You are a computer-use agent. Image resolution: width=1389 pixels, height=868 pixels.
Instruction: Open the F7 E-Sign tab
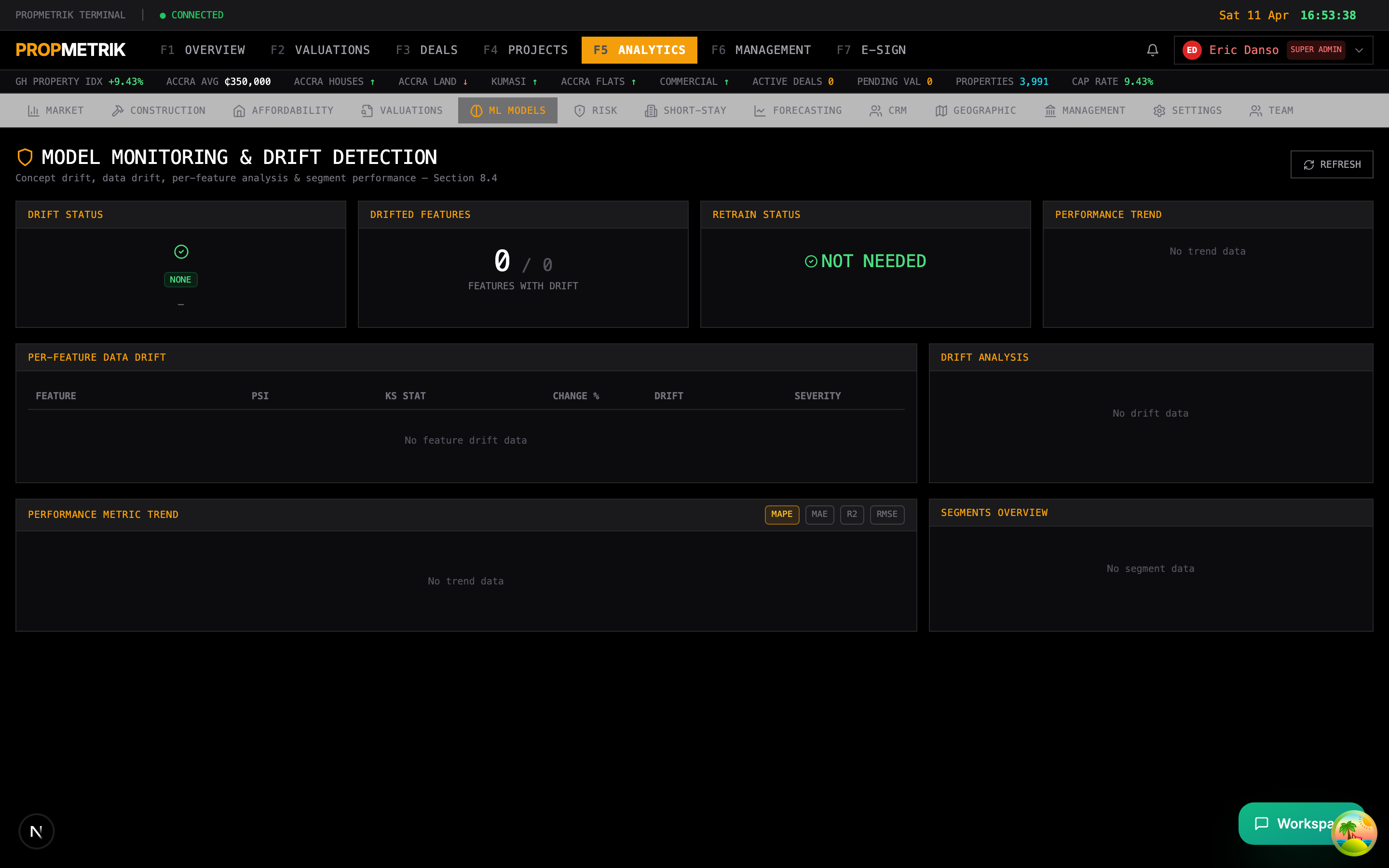pos(872,50)
